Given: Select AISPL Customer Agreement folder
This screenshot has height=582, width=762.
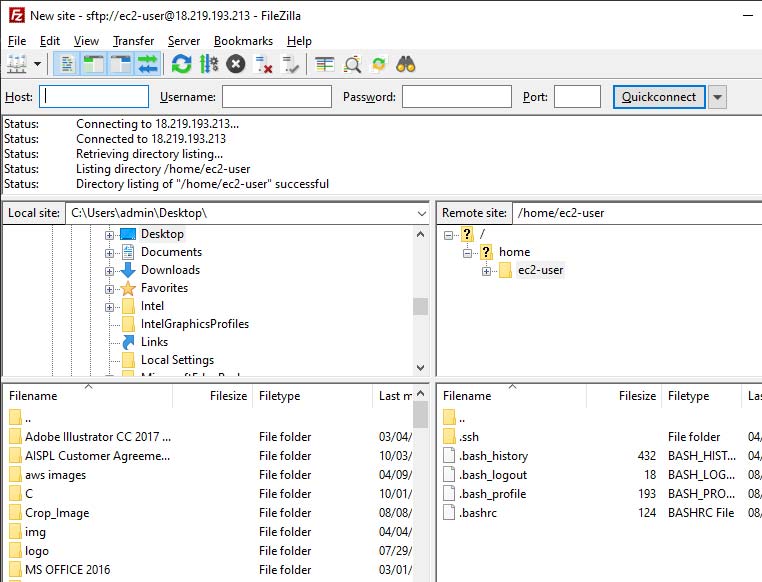Looking at the screenshot, I should click(97, 456).
